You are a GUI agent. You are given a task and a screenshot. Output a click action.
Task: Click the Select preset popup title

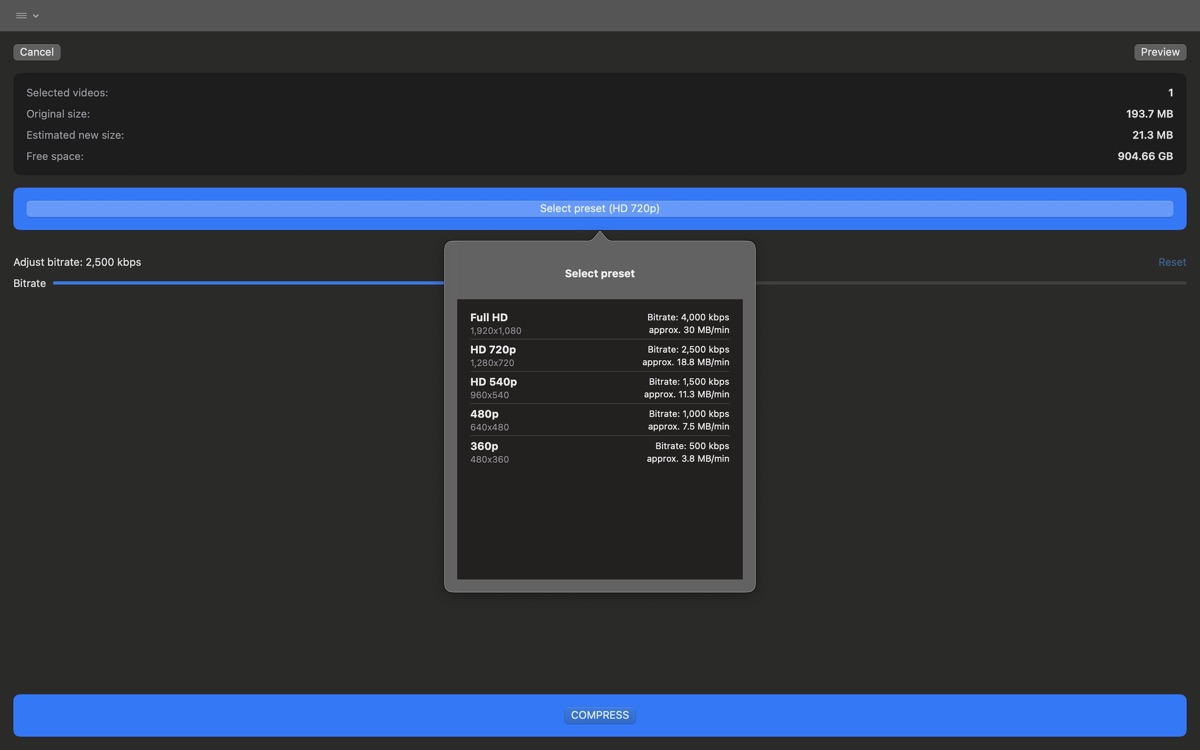[599, 272]
